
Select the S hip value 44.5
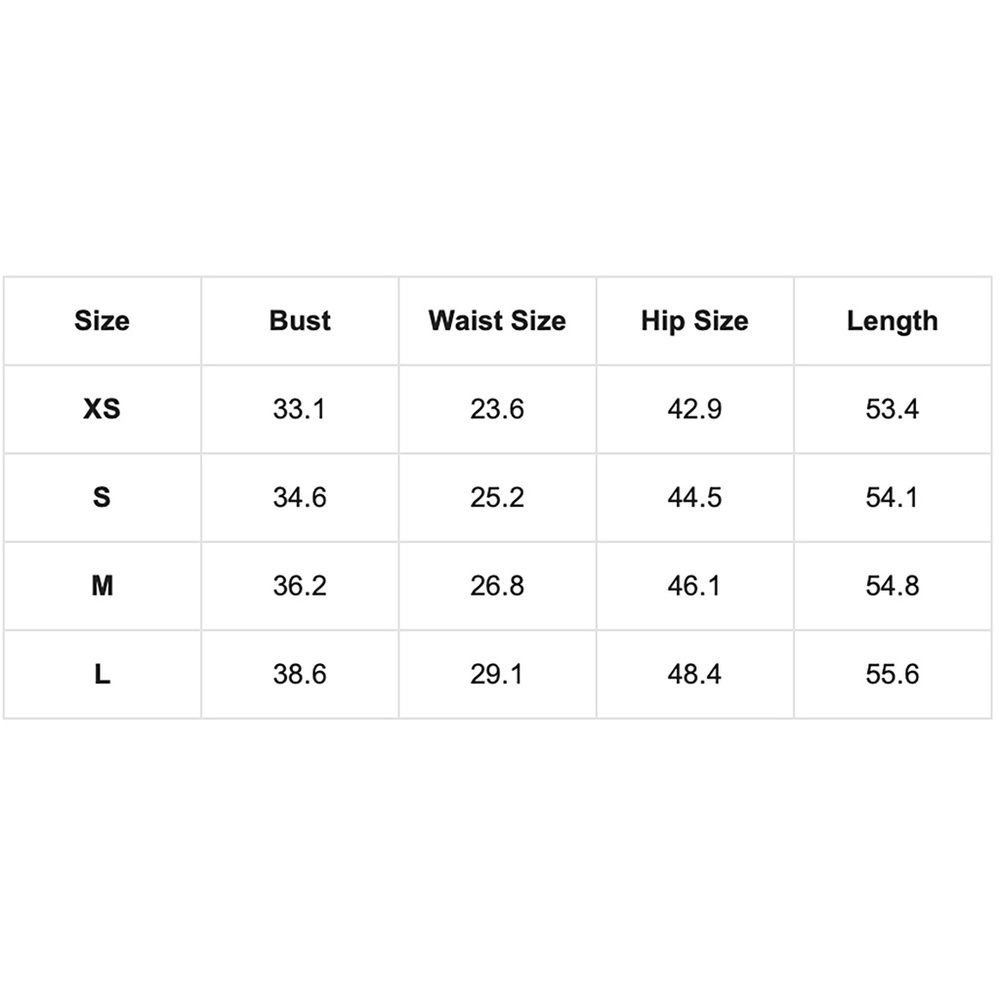pyautogui.click(x=695, y=497)
